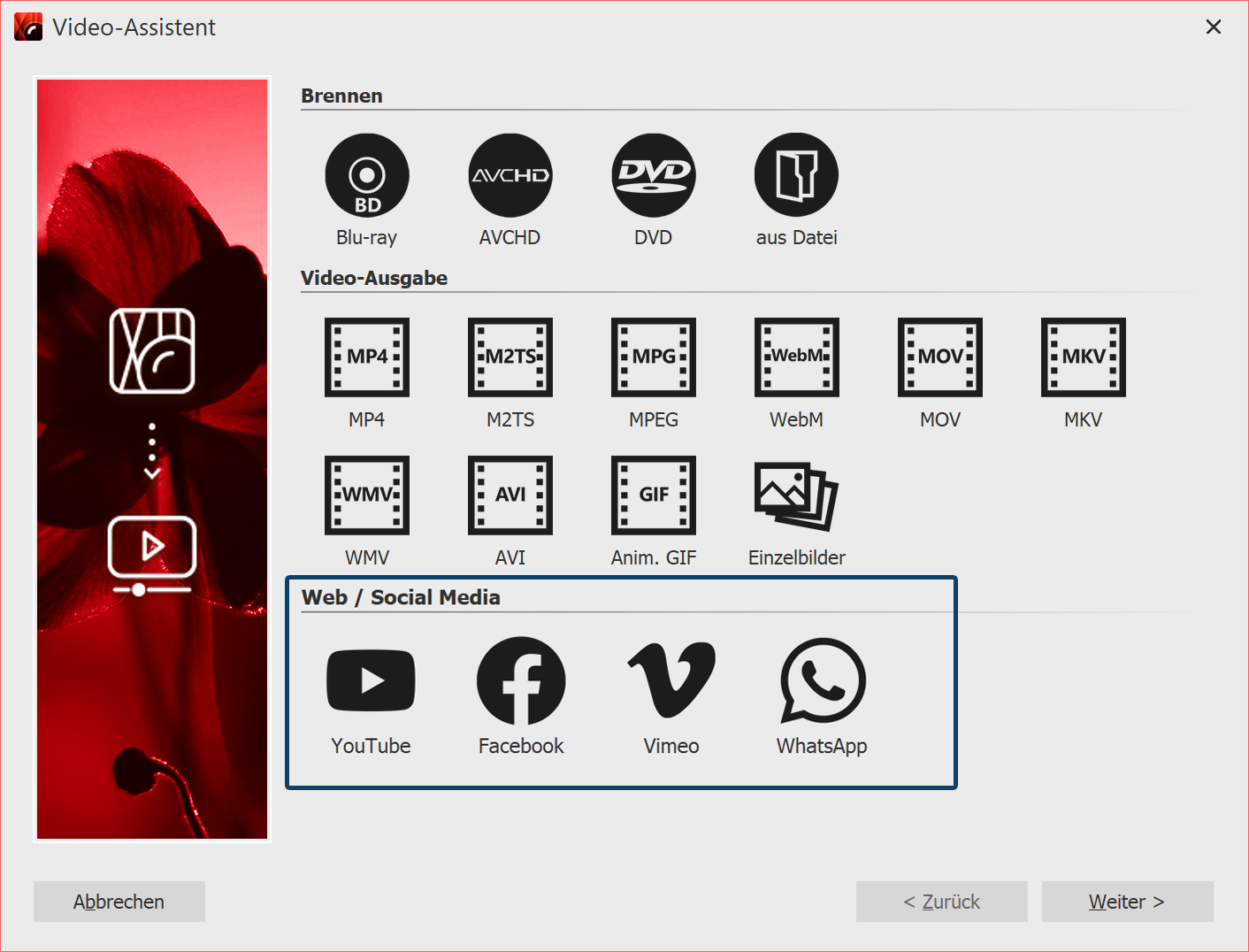Select the DVD burning icon
Image resolution: width=1249 pixels, height=952 pixels.
654,176
